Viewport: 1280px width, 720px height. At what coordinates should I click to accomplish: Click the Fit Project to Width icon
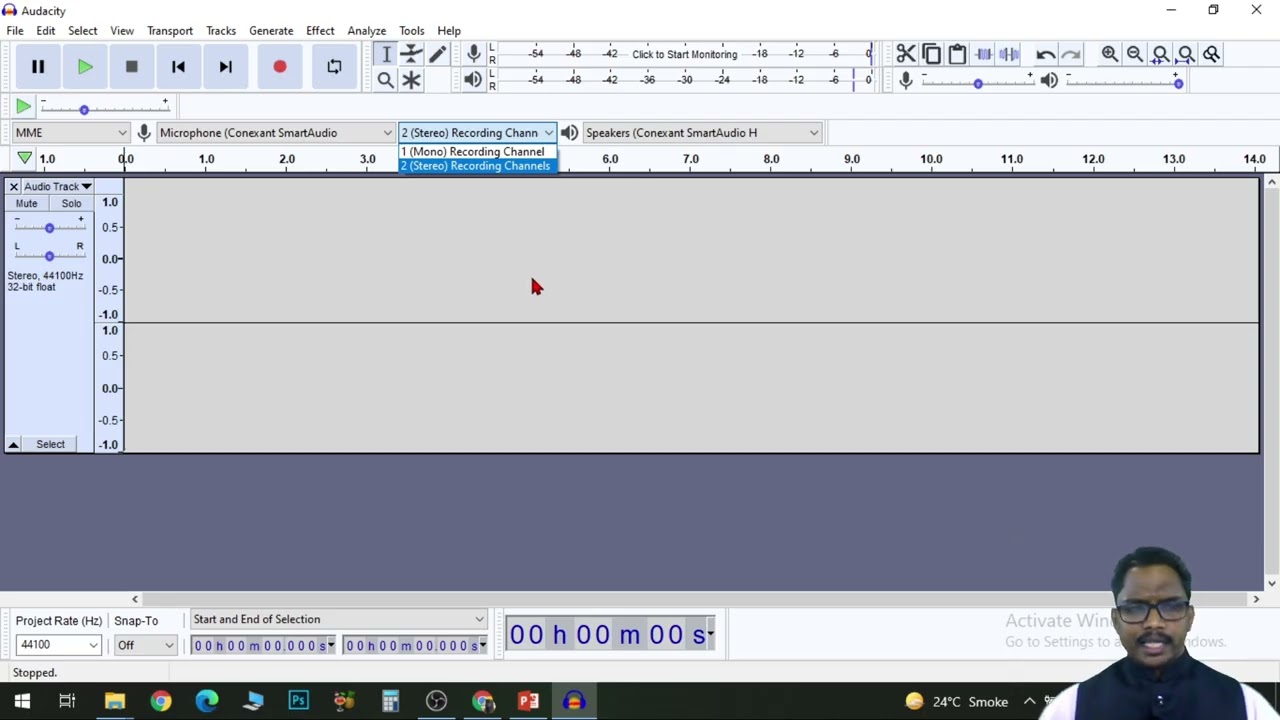click(1186, 54)
